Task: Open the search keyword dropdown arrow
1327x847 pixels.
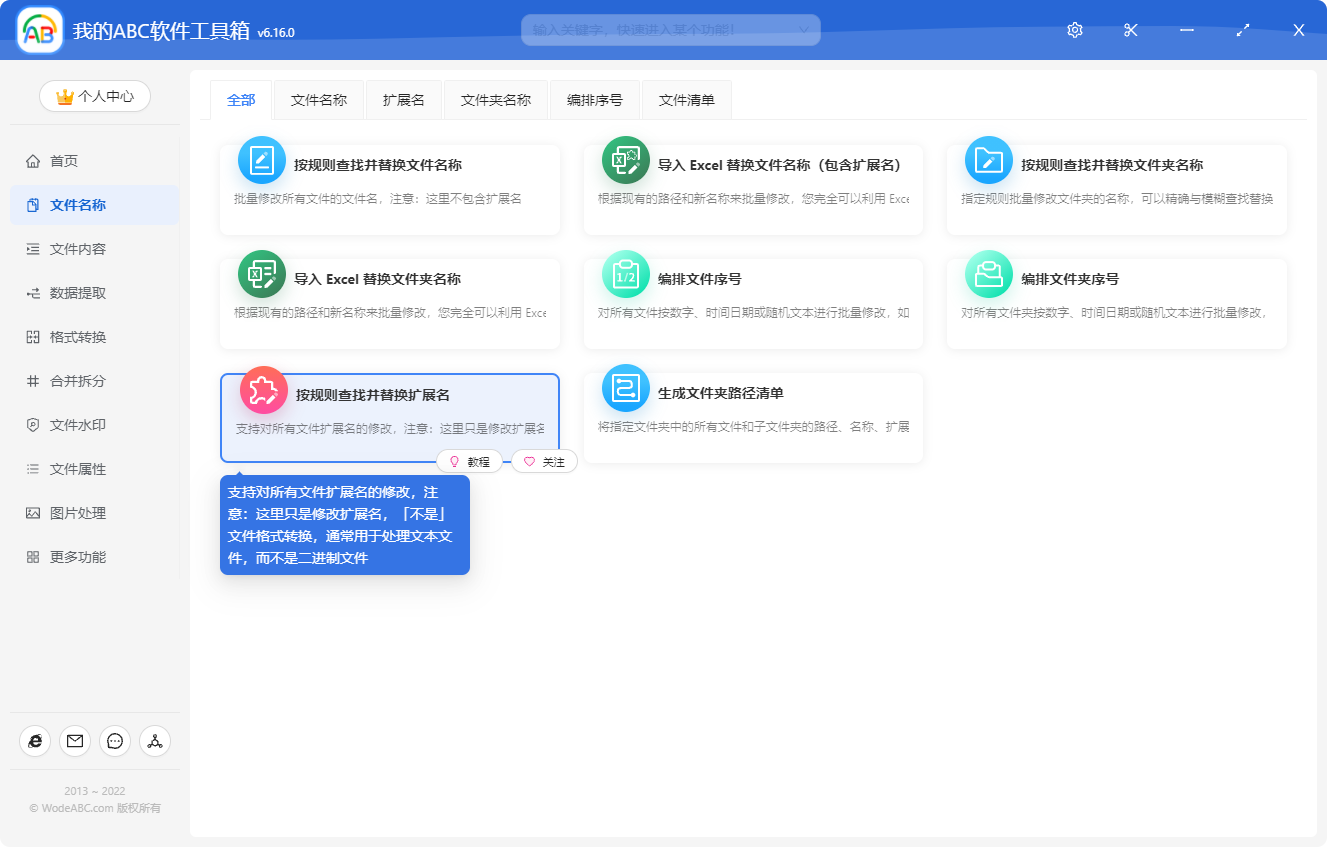Action: 806,30
